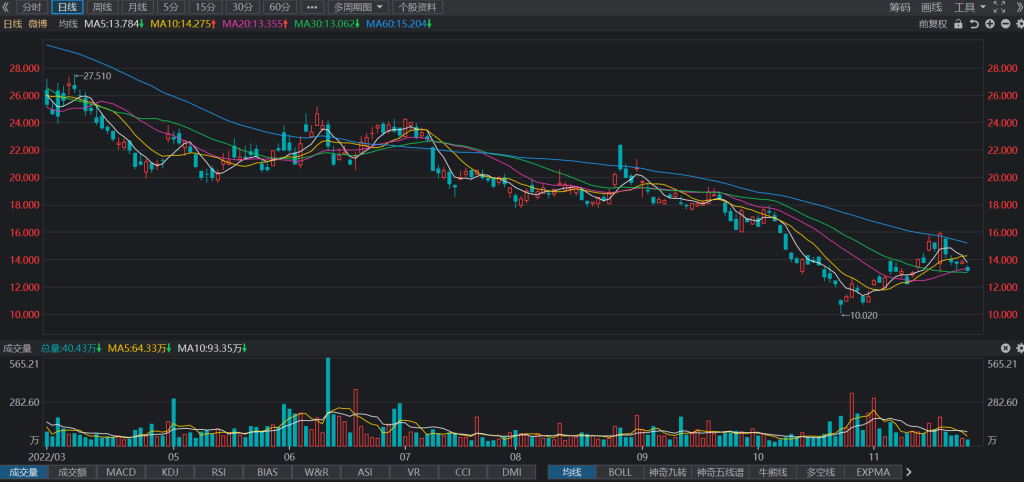
Task: Open the 筹码 chip distribution panel
Action: coord(899,7)
